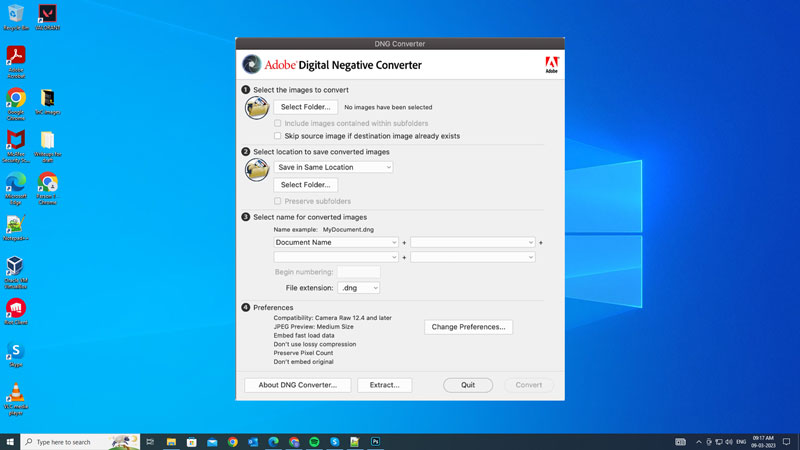The width and height of the screenshot is (800, 450).
Task: Open Photoshop from the taskbar
Action: point(376,442)
